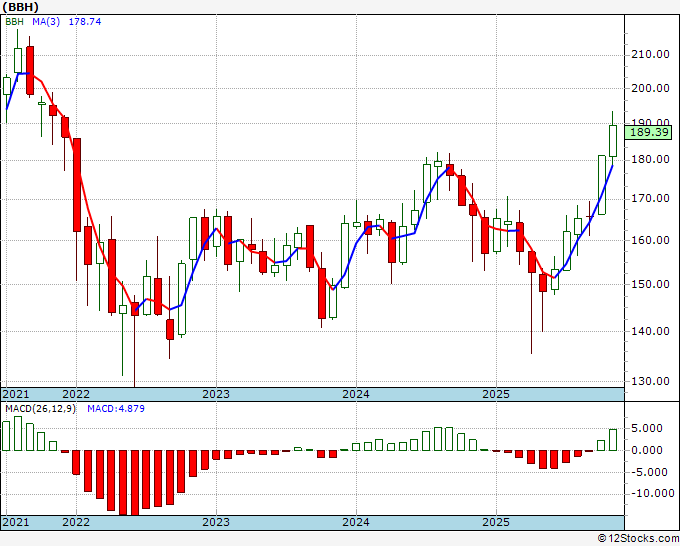Select the 2025 marker on price timeline
680x546 pixels.
point(496,394)
